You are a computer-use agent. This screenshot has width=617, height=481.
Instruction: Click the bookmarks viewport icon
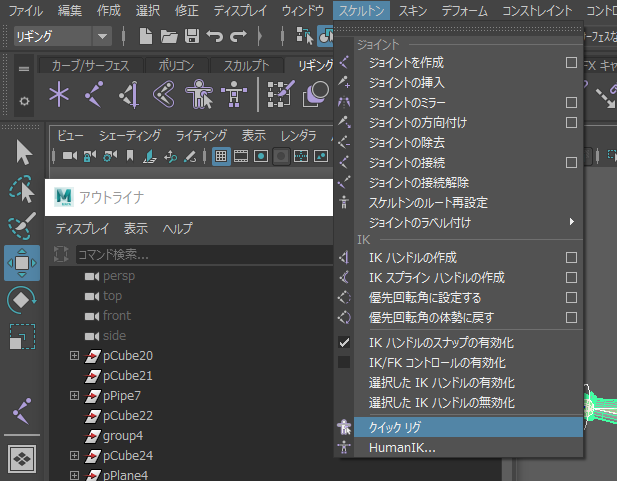coord(130,156)
